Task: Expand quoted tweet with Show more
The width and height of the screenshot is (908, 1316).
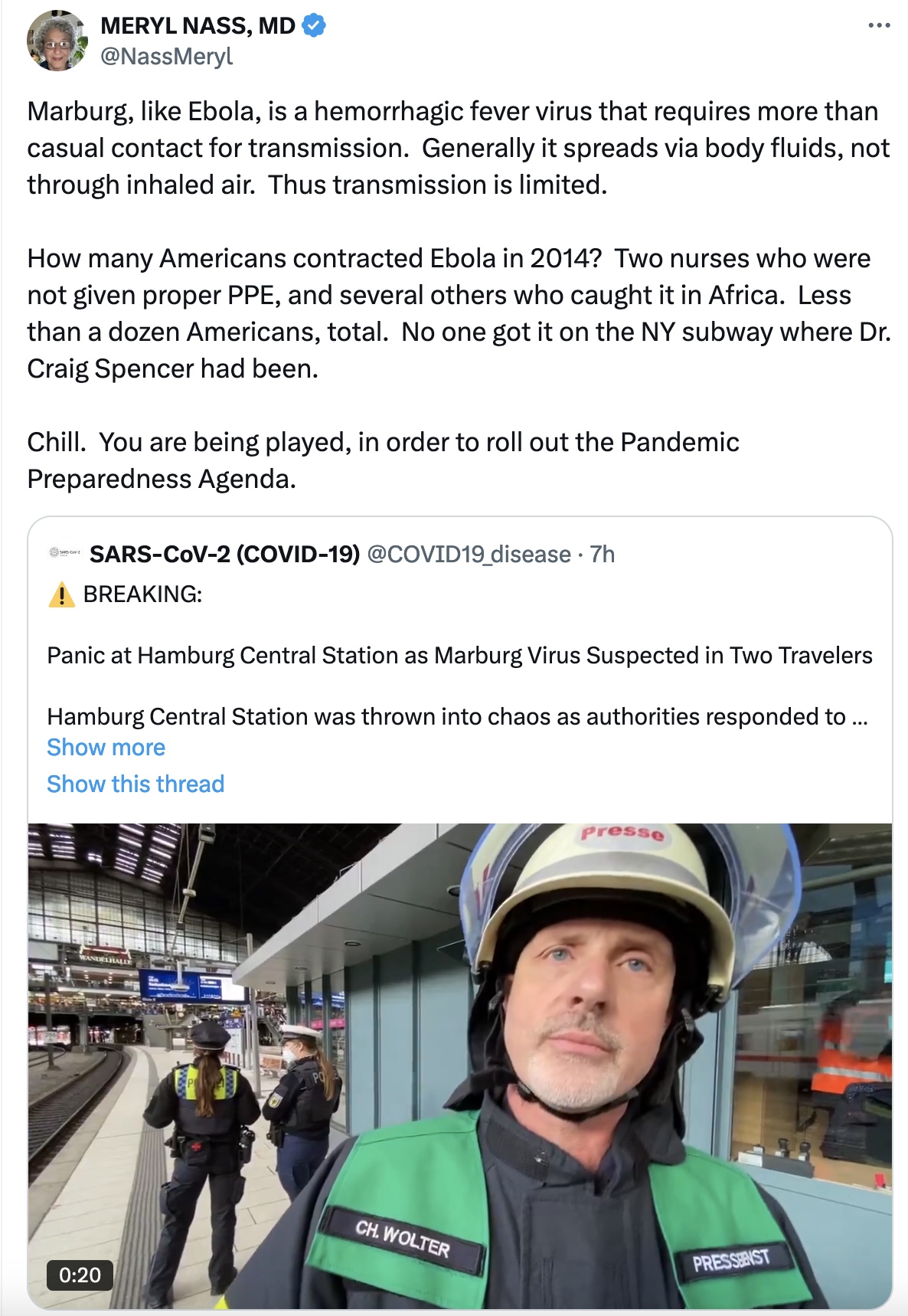Action: tap(106, 748)
